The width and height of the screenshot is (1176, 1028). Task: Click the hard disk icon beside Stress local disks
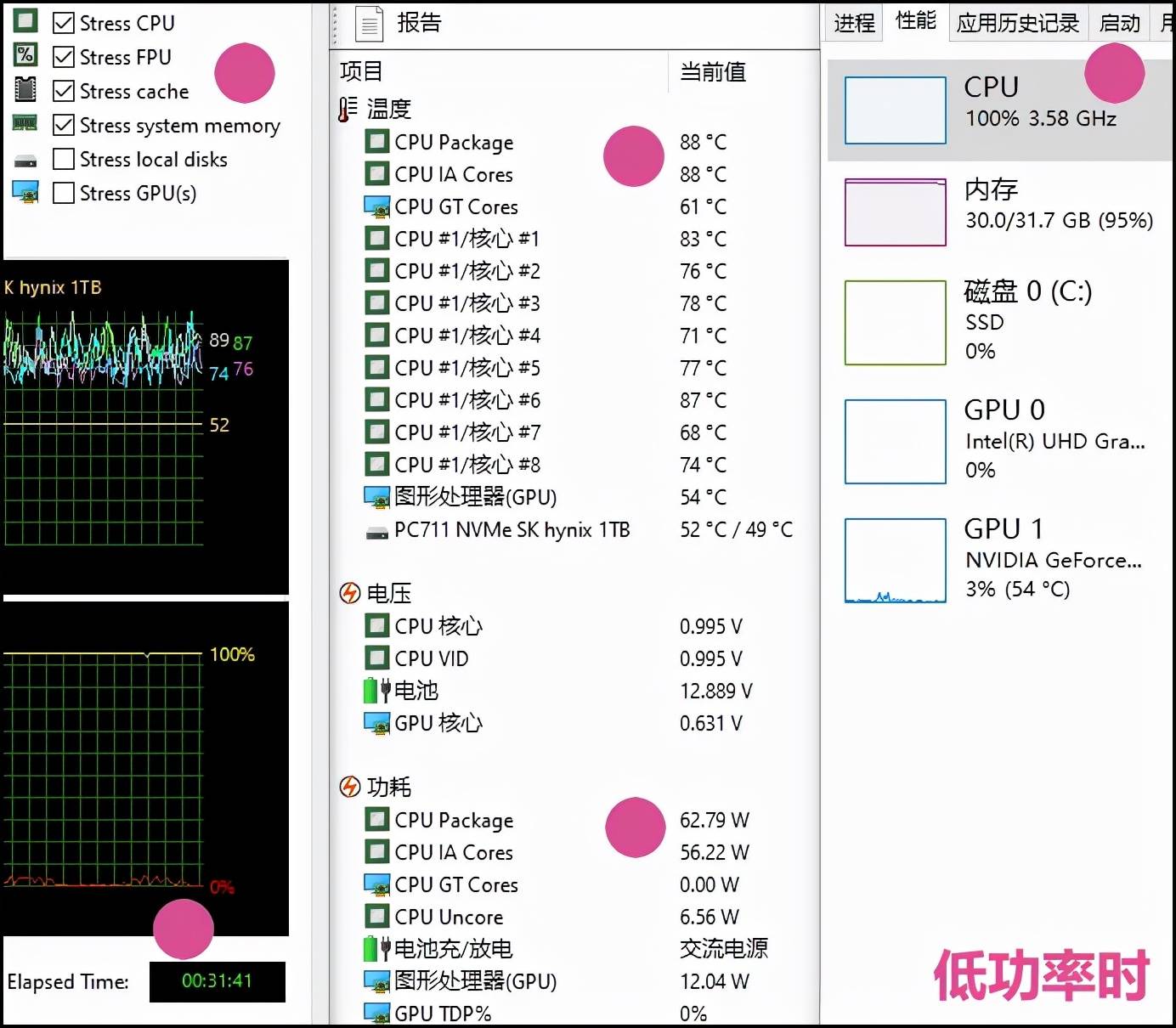pos(25,158)
